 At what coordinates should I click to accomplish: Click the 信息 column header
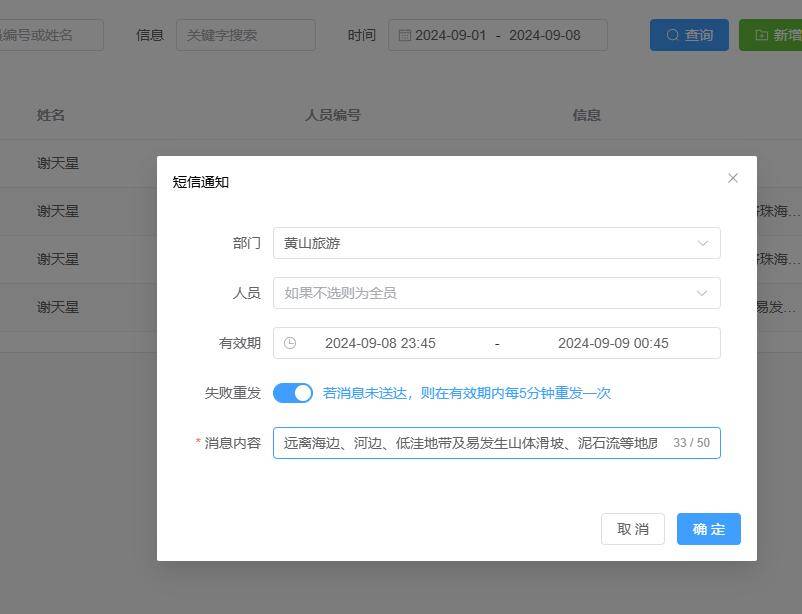pos(586,115)
